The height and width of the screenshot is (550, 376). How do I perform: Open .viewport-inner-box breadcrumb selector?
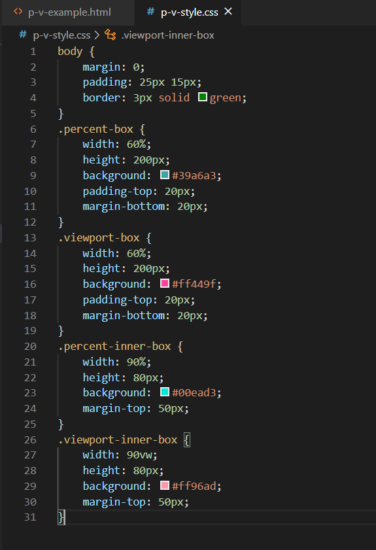coord(168,35)
